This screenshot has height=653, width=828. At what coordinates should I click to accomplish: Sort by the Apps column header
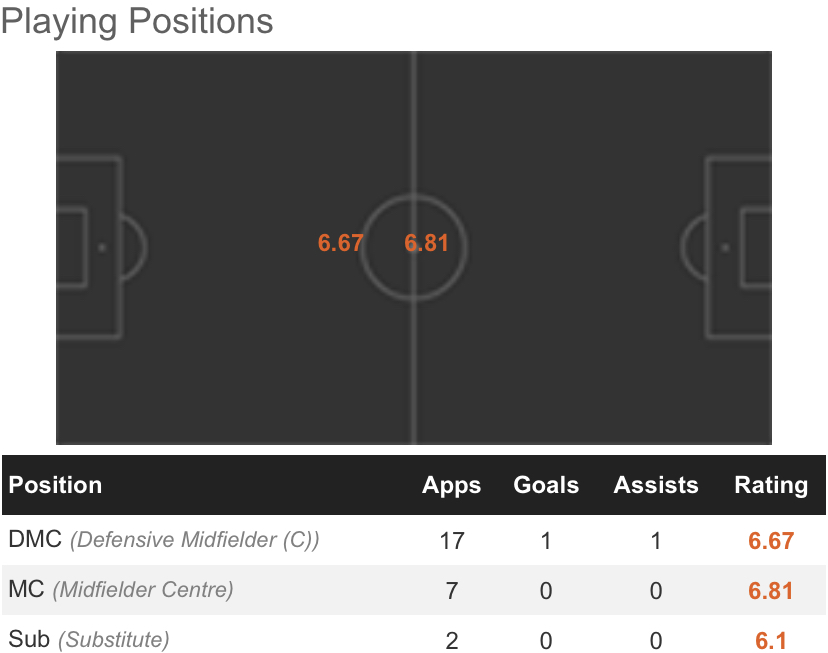452,486
